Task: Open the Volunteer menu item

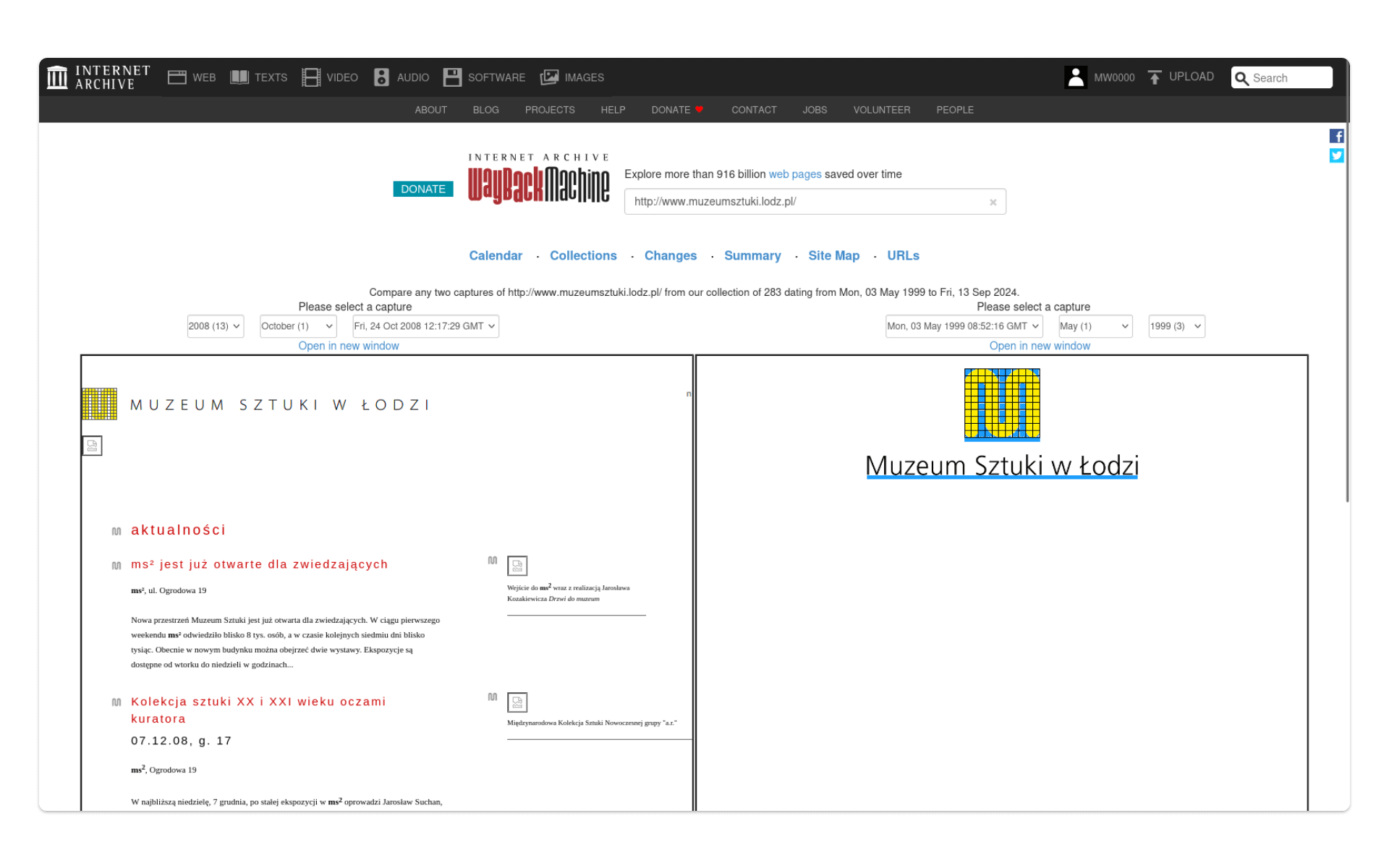Action: click(882, 110)
